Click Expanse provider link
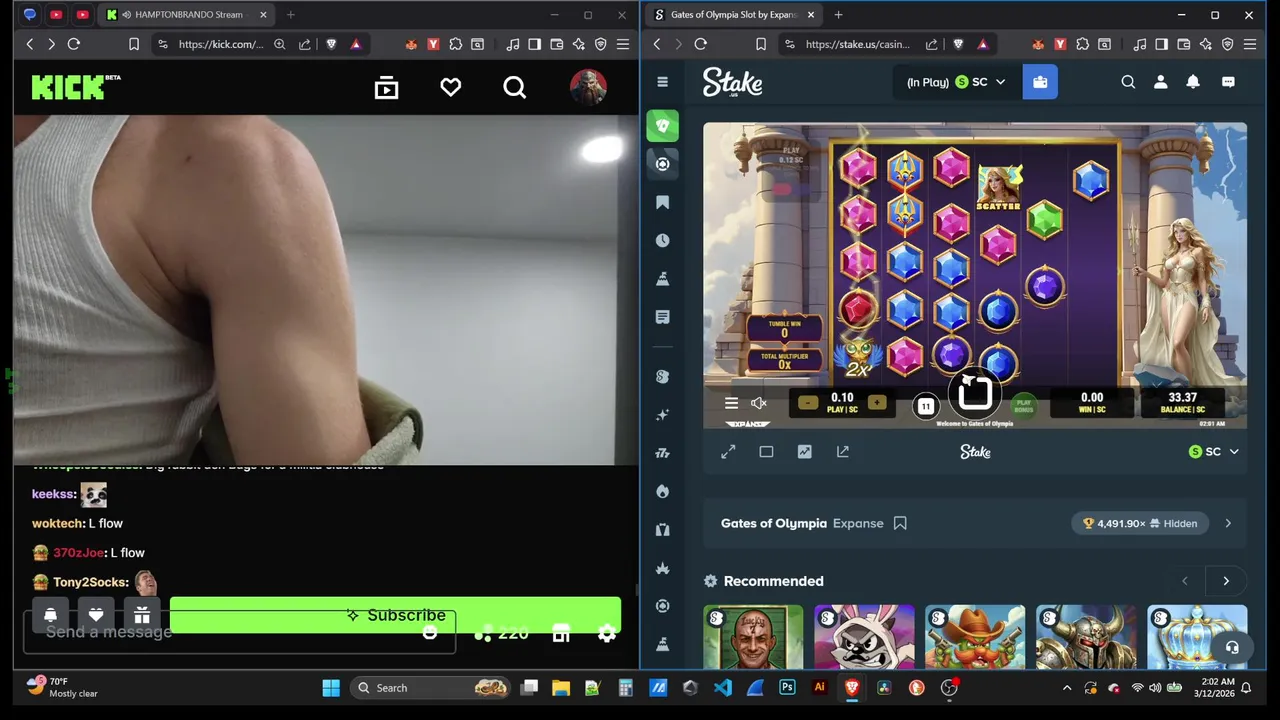Screen dimensions: 1280x720 858,523
